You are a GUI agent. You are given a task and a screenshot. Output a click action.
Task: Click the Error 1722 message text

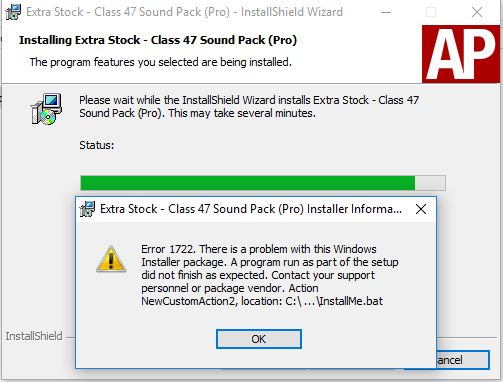[x=270, y=275]
